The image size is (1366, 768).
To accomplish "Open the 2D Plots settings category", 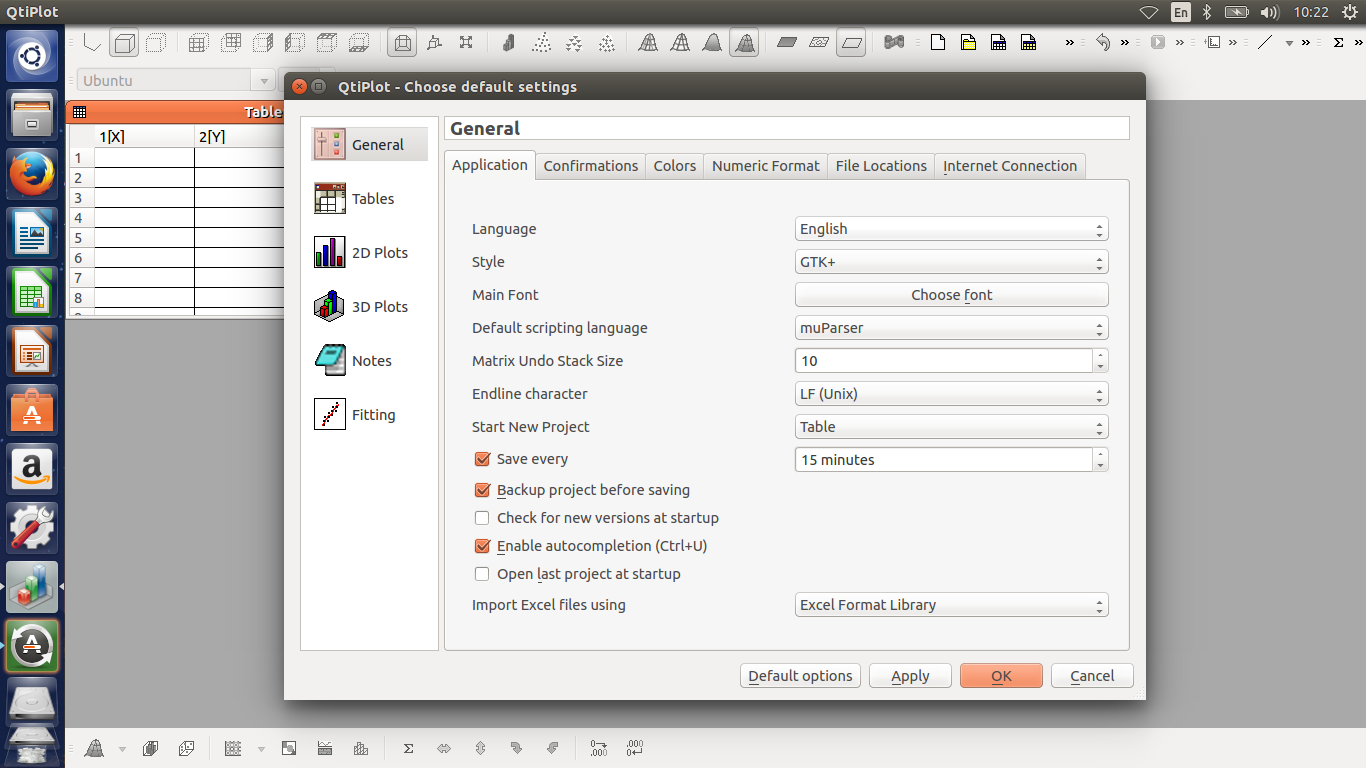I will click(x=369, y=252).
